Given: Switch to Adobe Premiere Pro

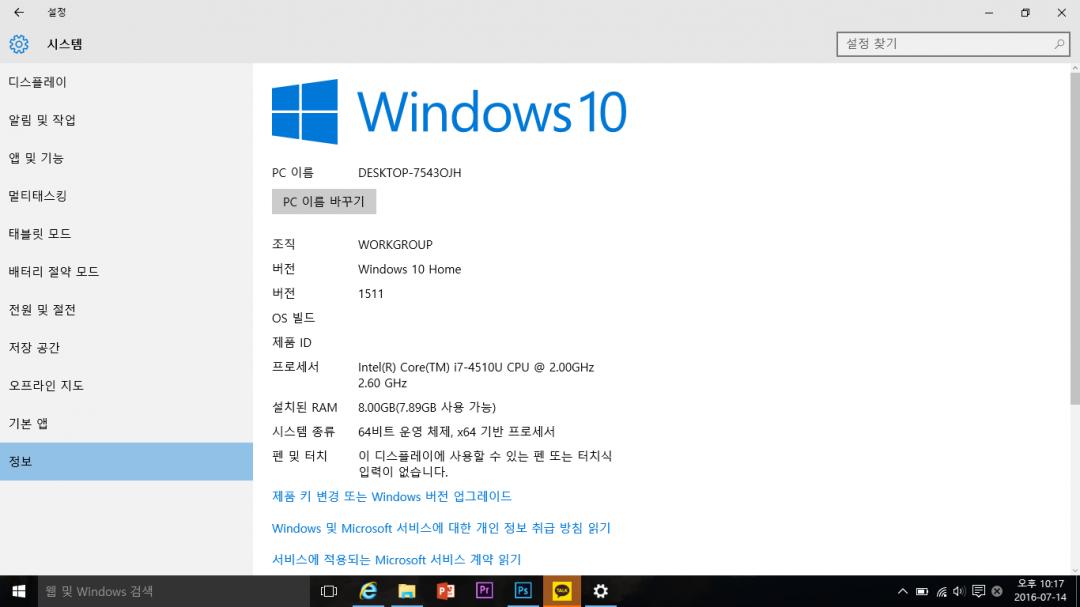Looking at the screenshot, I should pyautogui.click(x=485, y=591).
